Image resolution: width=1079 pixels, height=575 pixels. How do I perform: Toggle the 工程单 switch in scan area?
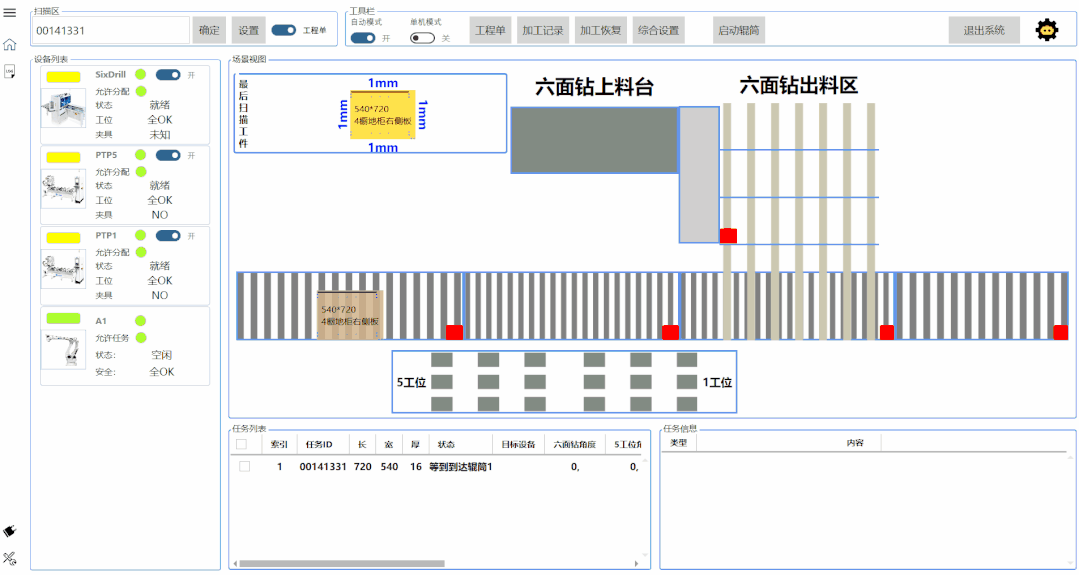point(284,30)
